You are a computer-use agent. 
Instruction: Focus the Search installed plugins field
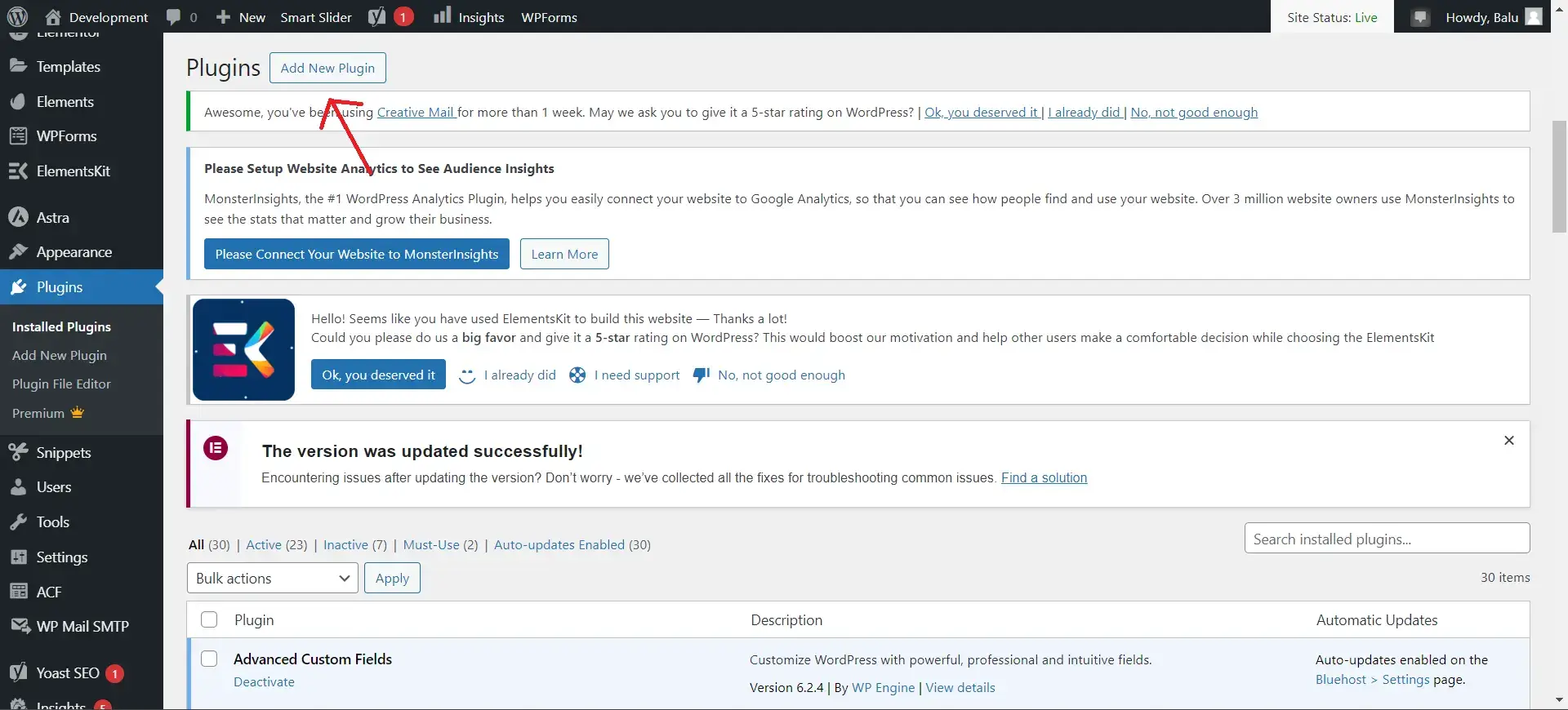point(1387,539)
